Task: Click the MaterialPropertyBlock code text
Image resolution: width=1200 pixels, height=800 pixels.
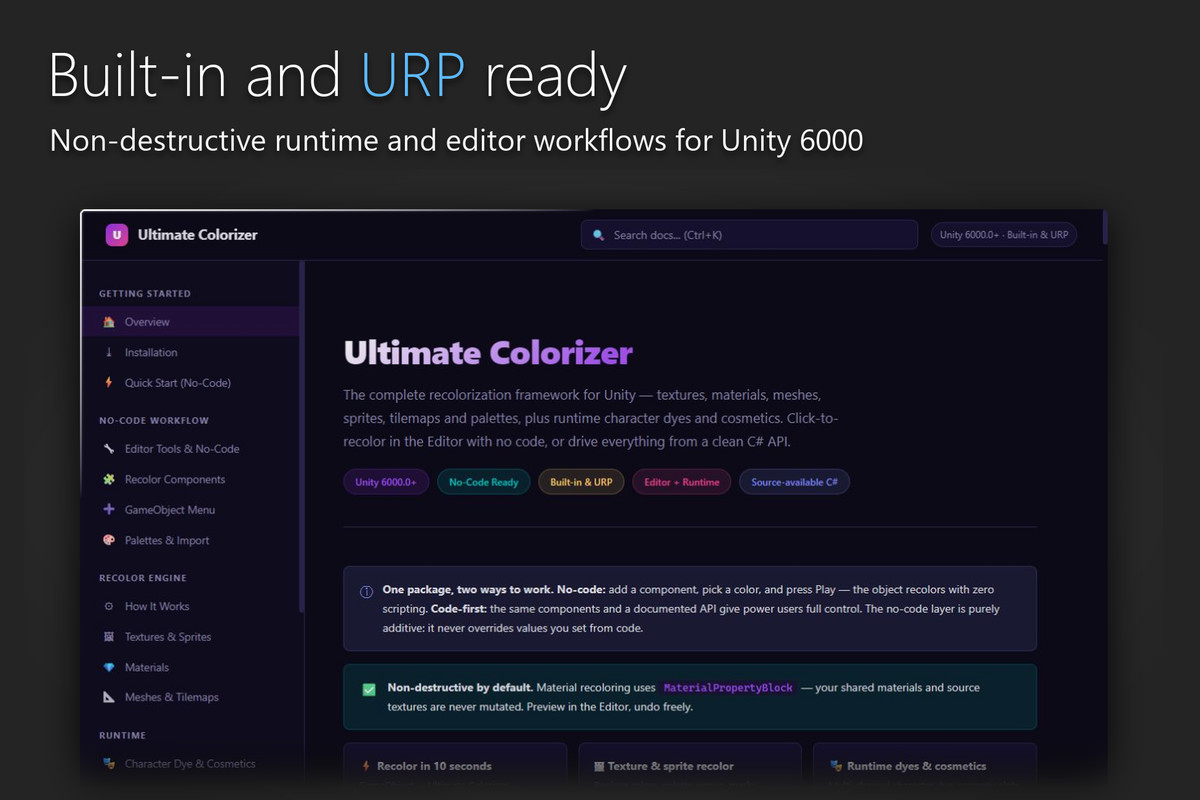Action: click(728, 688)
